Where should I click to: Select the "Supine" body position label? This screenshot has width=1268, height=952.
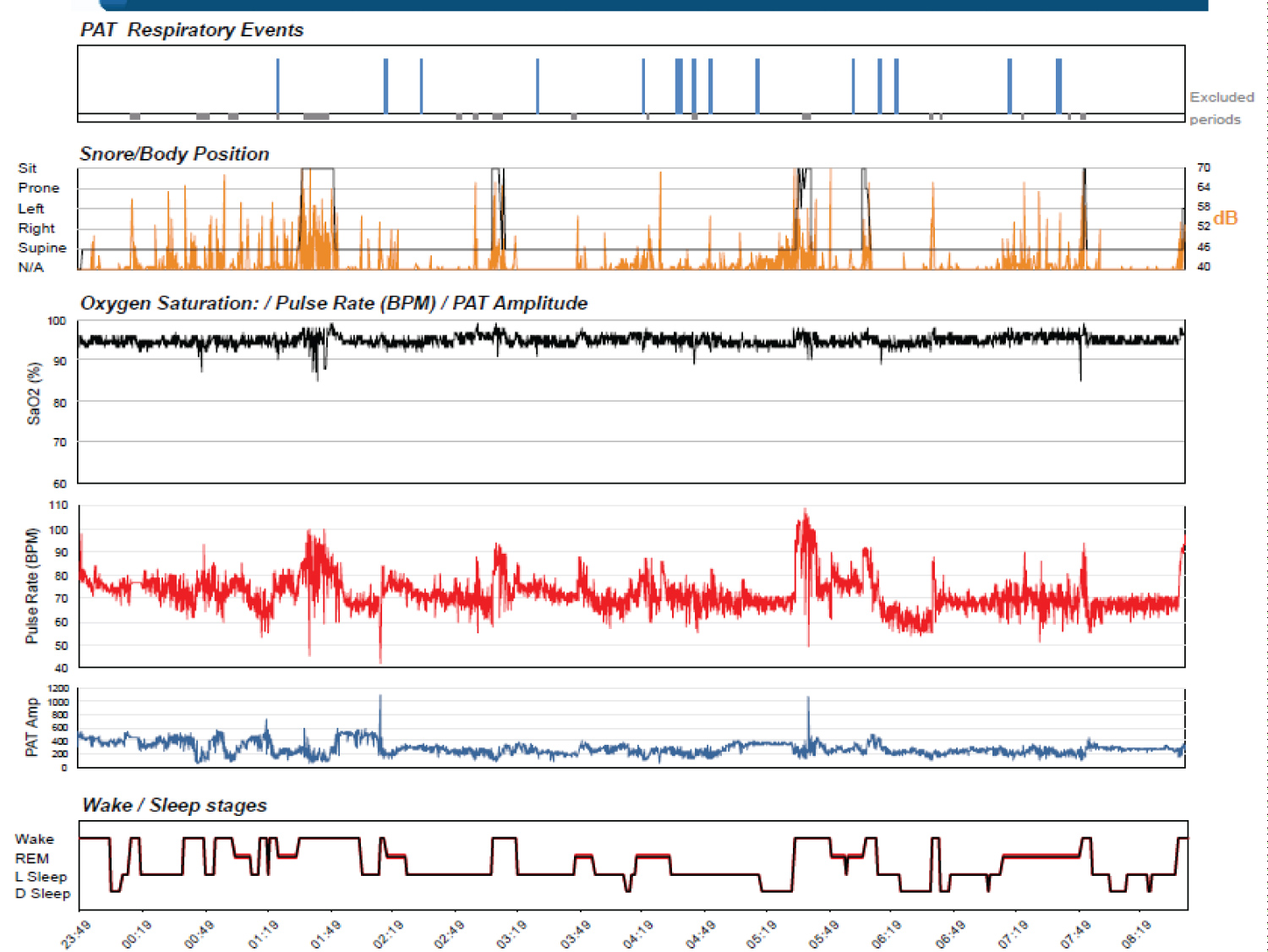41,248
